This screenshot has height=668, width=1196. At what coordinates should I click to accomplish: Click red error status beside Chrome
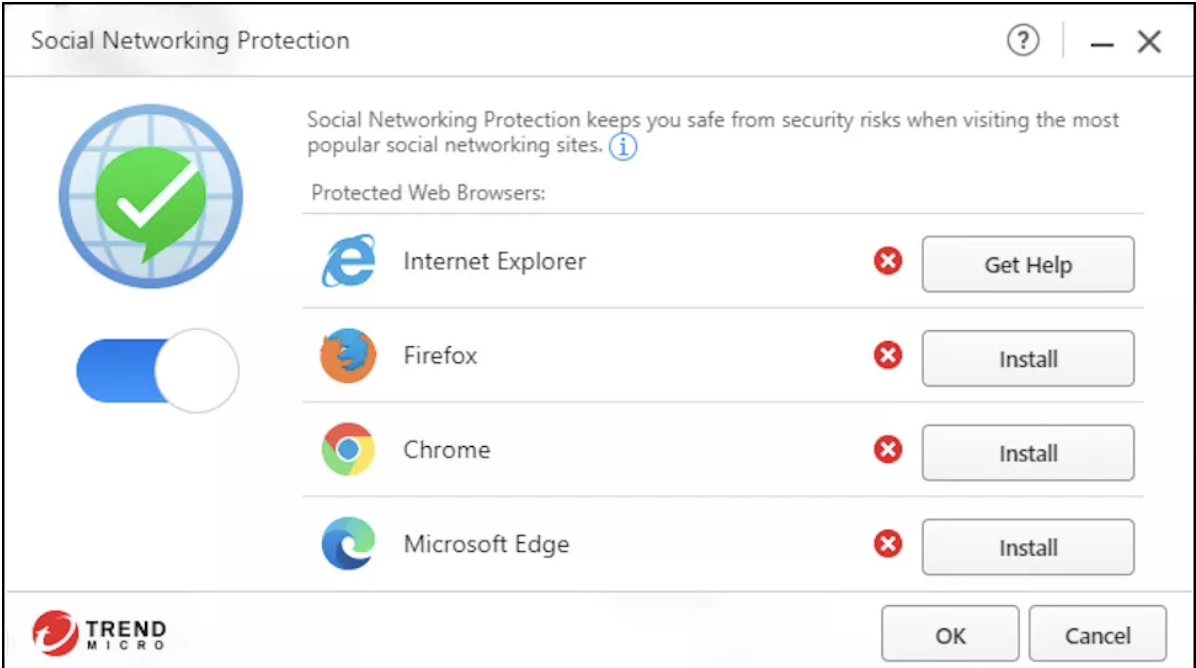[x=888, y=449]
